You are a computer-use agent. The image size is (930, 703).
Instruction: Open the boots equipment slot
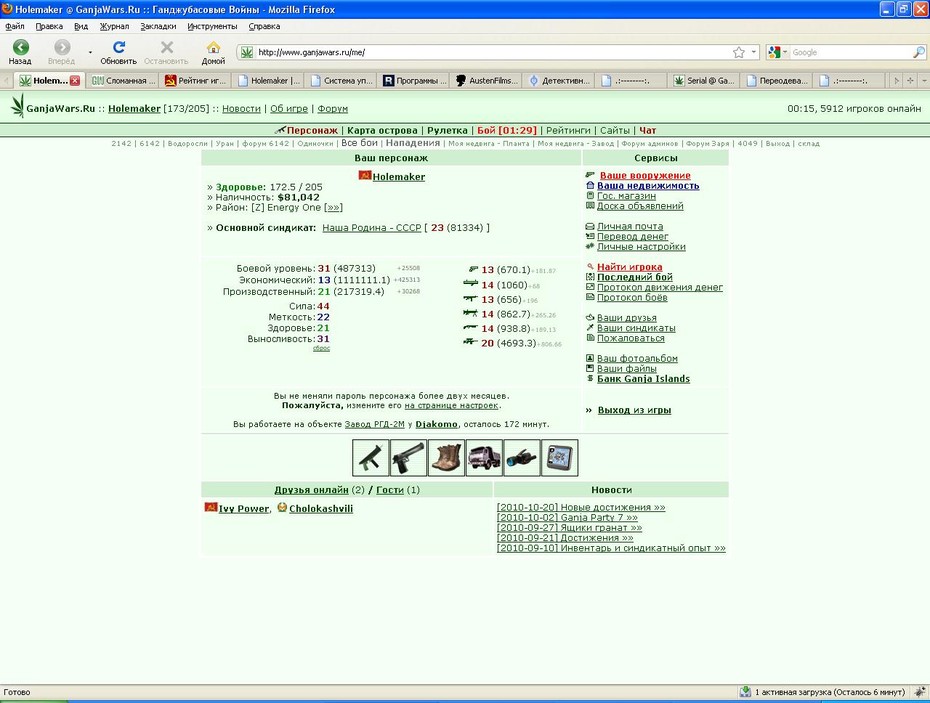click(446, 457)
